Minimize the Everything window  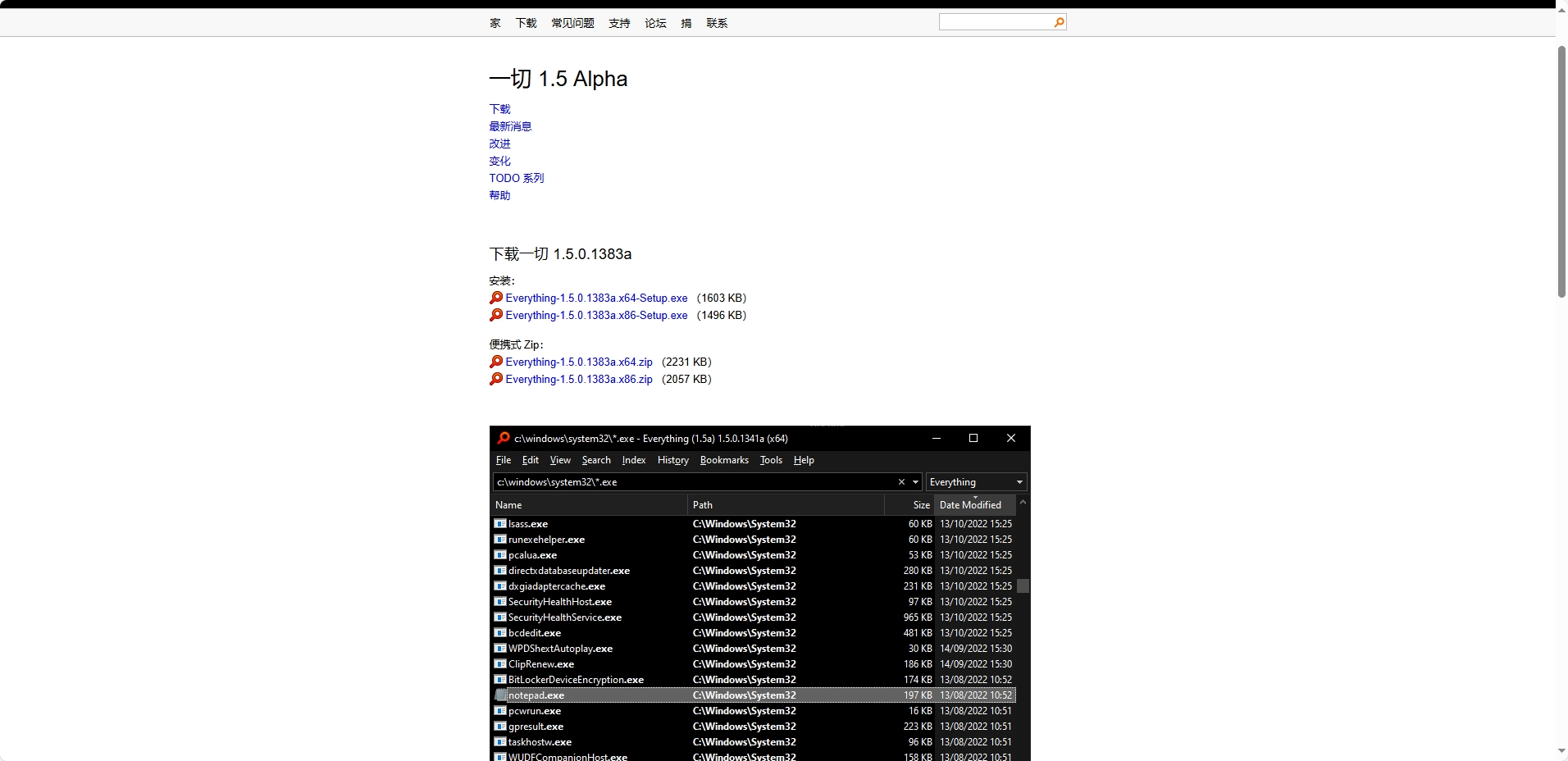pos(936,438)
